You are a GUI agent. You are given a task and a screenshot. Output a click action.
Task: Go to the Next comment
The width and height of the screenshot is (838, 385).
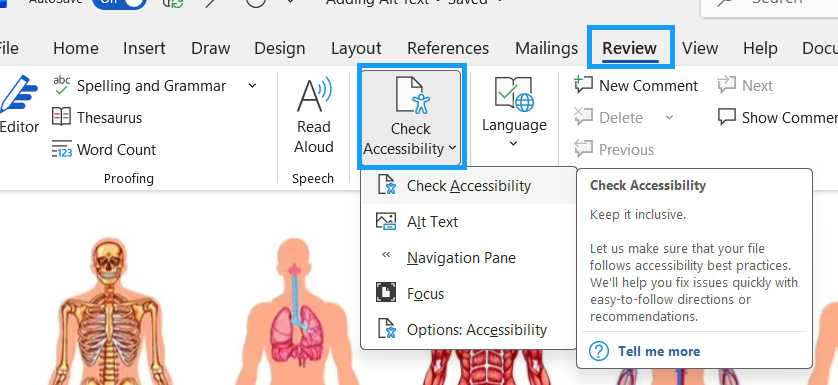[746, 86]
